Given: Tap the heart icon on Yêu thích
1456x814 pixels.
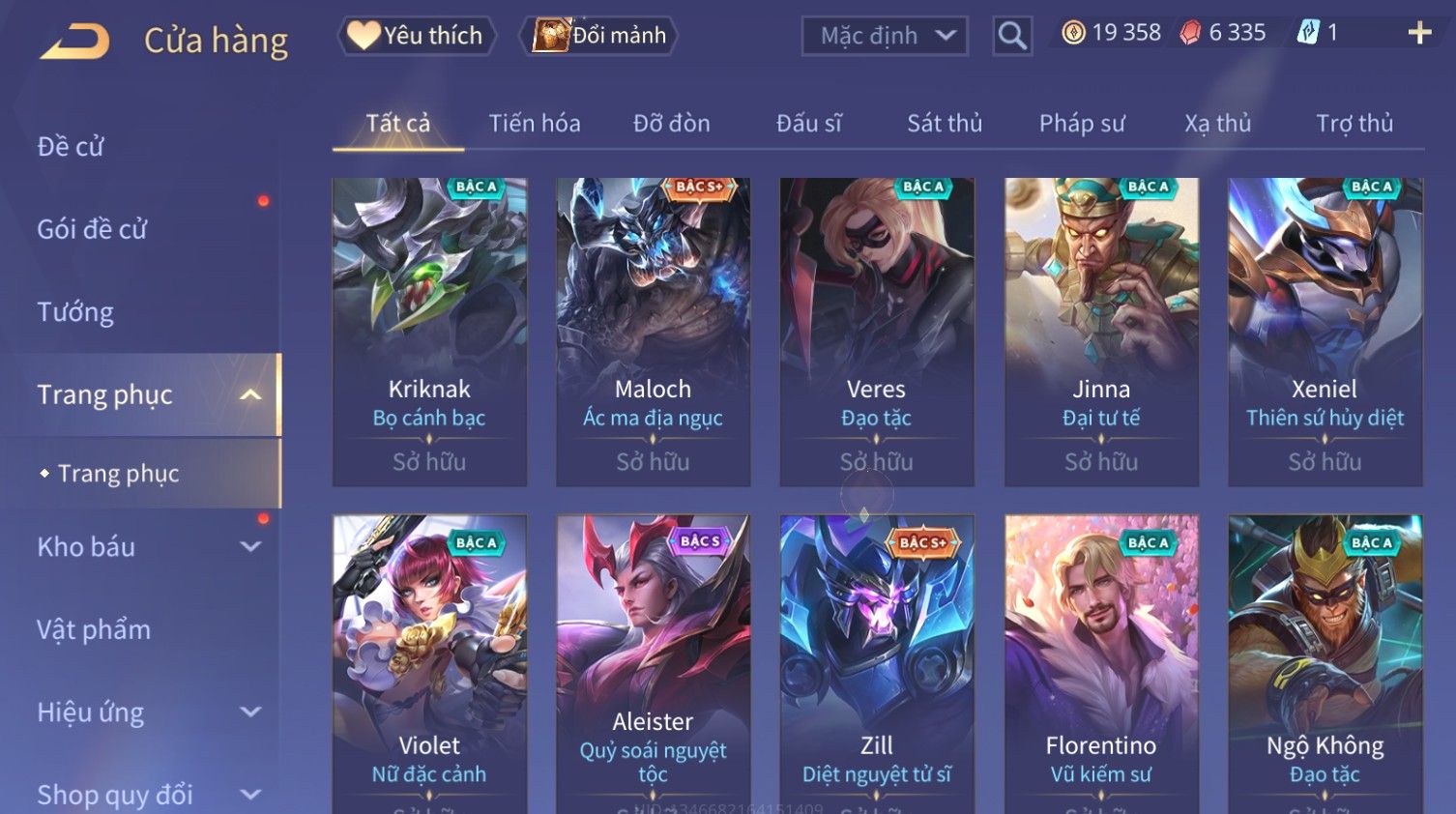Looking at the screenshot, I should click(x=364, y=36).
